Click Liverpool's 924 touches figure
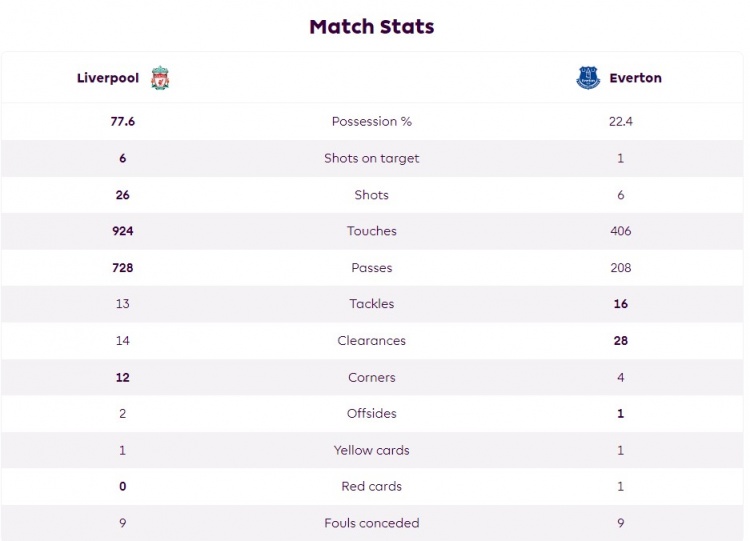Screen dimensions: 750x541 pyautogui.click(x=122, y=231)
